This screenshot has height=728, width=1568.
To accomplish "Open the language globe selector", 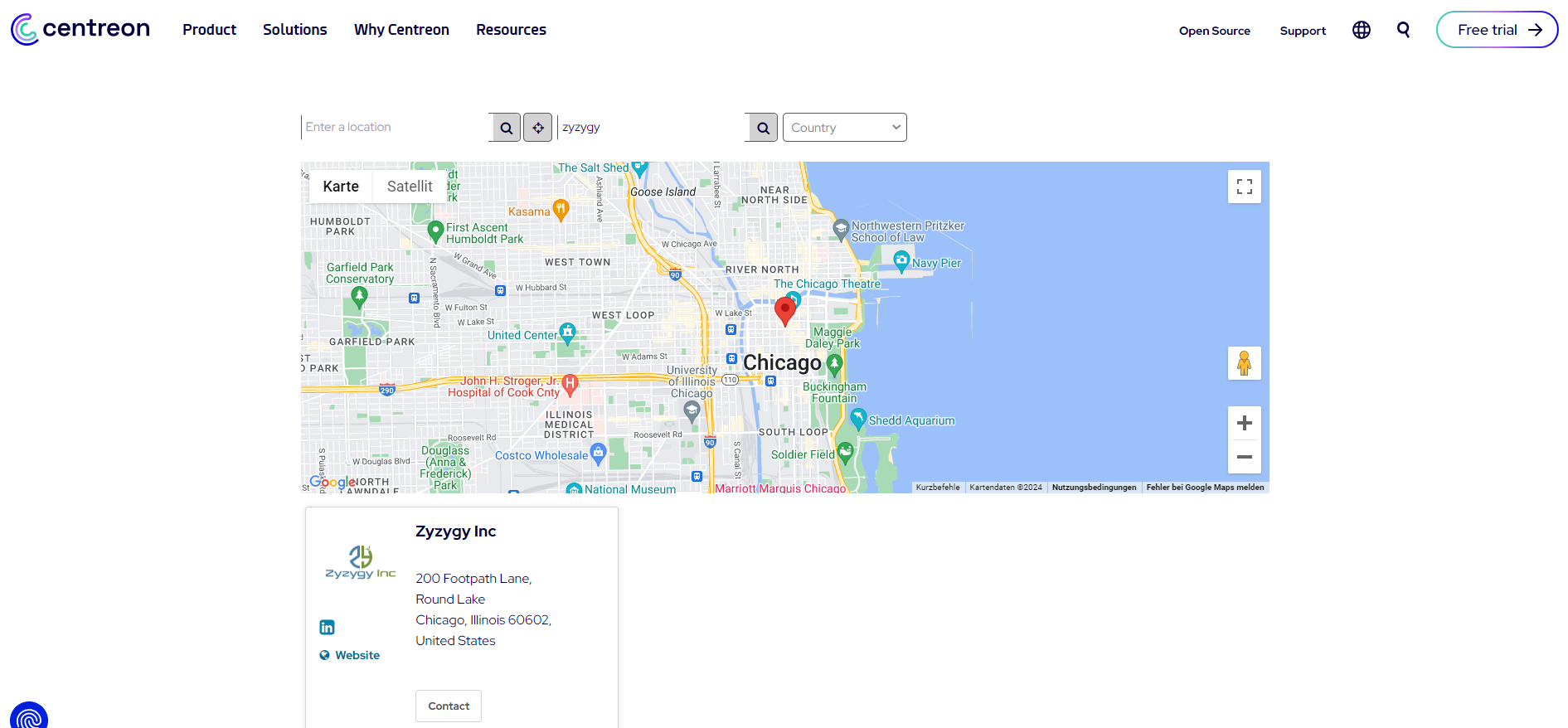I will 1362,30.
